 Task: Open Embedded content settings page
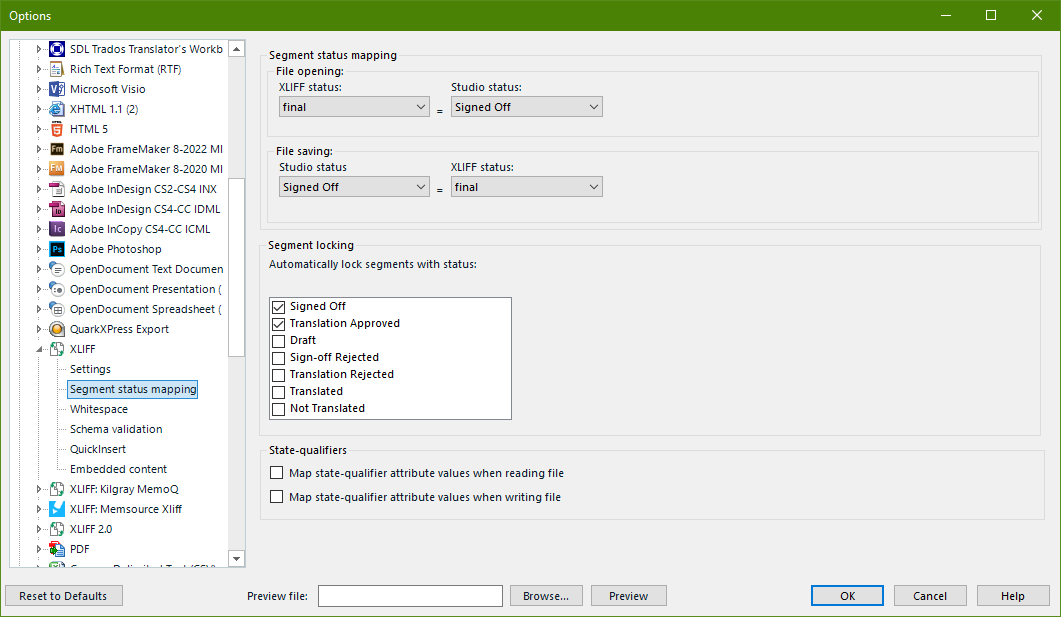pos(118,469)
